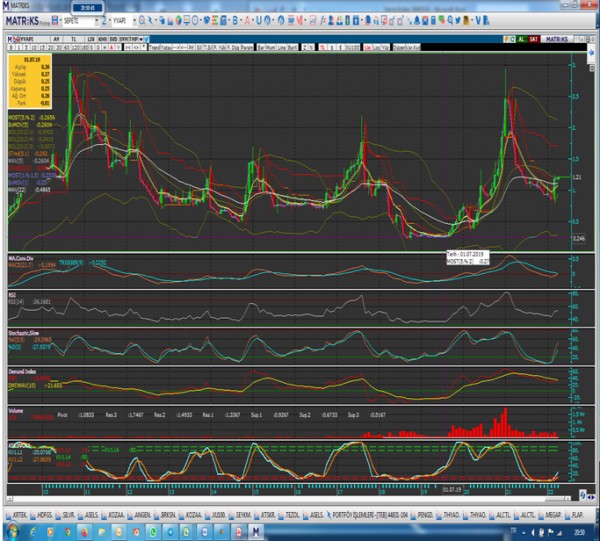Image resolution: width=600 pixels, height=541 pixels.
Task: Click the horizontal scrollbar right arrow
Action: click(567, 499)
